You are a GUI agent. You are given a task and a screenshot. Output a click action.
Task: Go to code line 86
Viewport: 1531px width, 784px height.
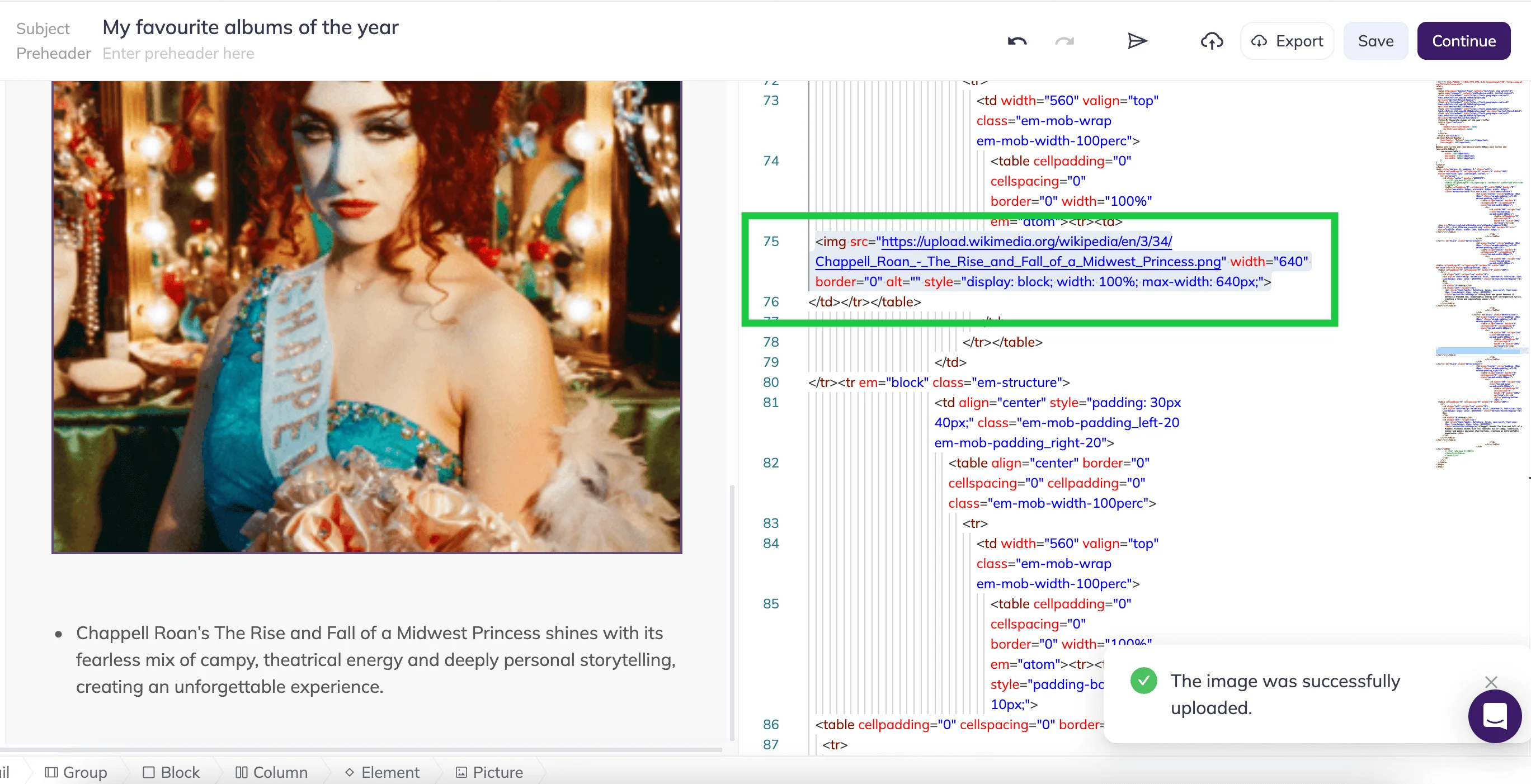[771, 724]
